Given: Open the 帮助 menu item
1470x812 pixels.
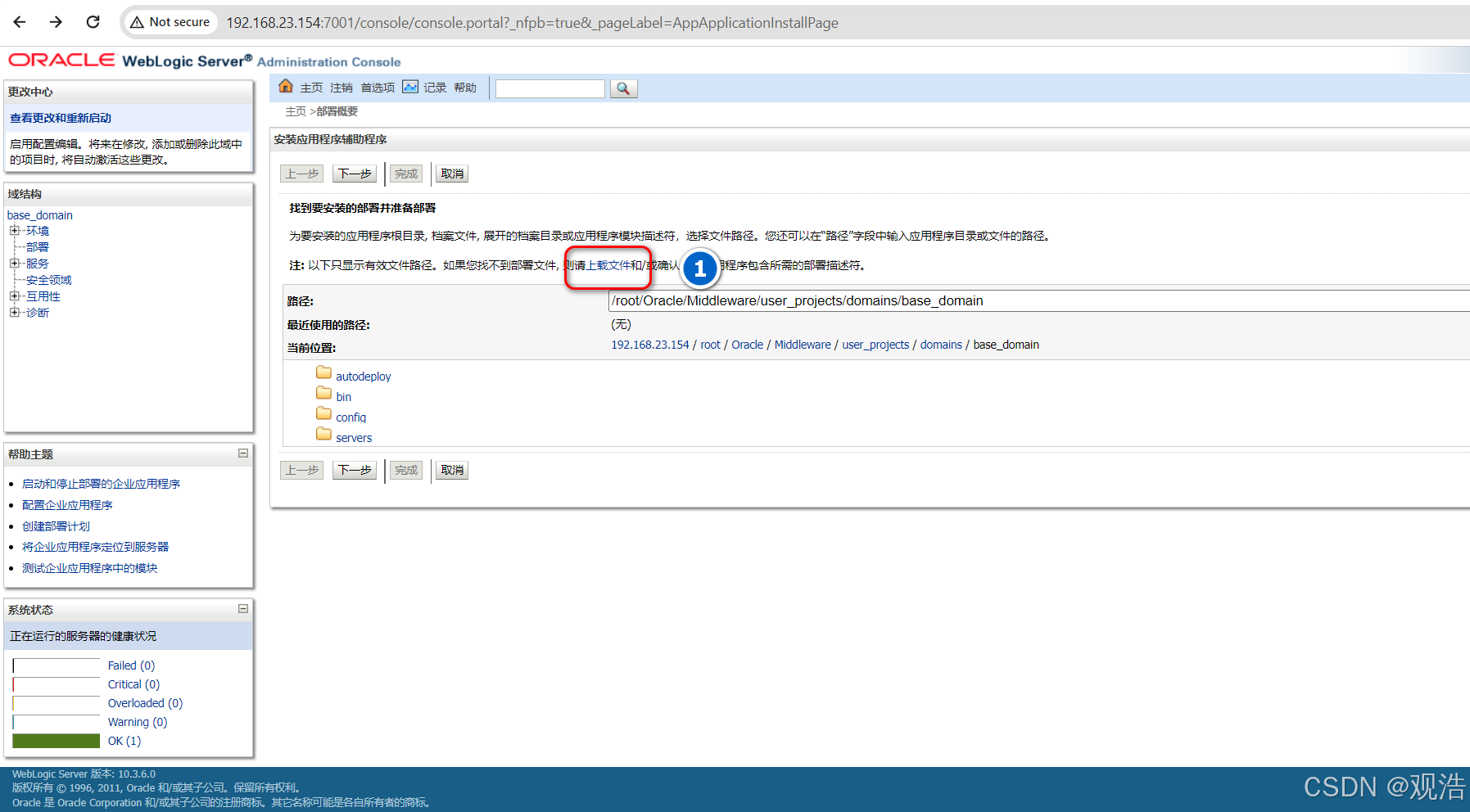Looking at the screenshot, I should point(465,88).
